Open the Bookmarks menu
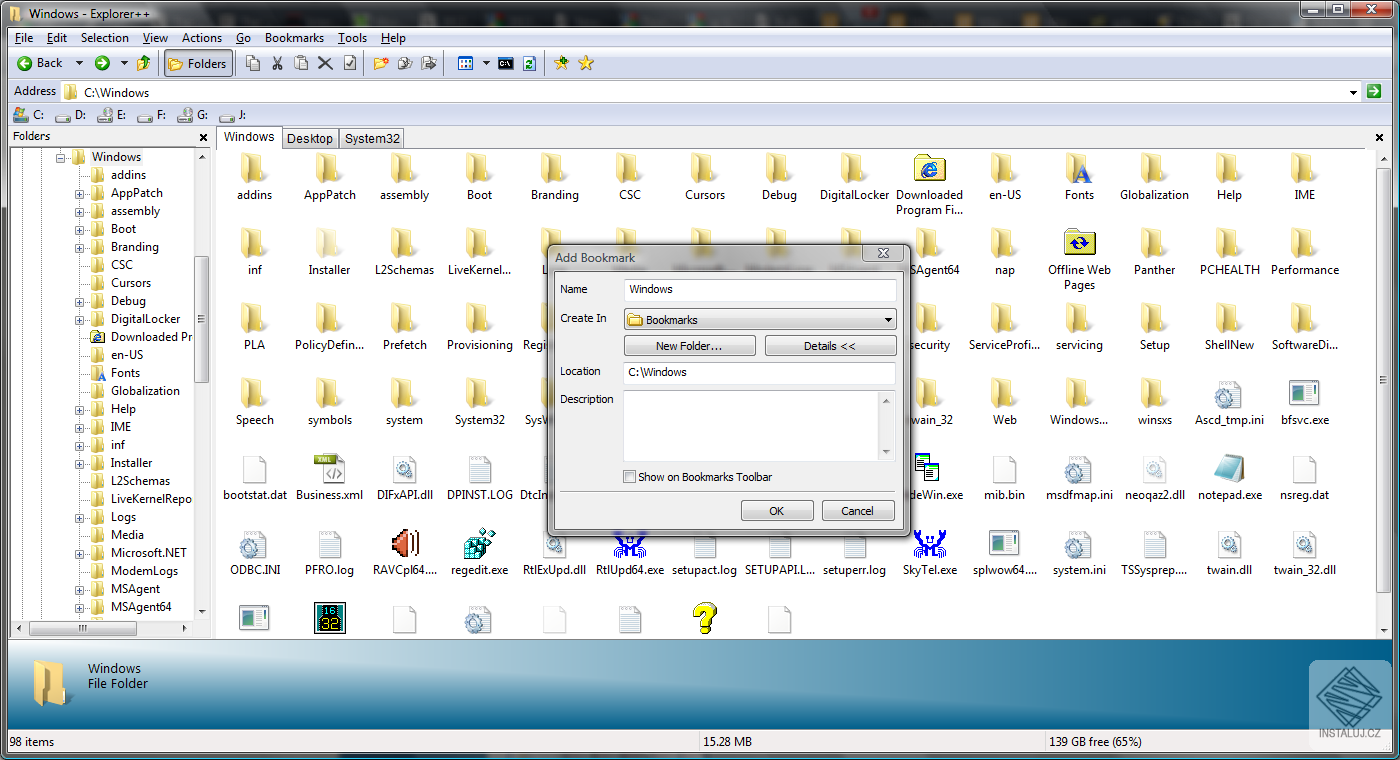Viewport: 1400px width, 760px height. [294, 38]
